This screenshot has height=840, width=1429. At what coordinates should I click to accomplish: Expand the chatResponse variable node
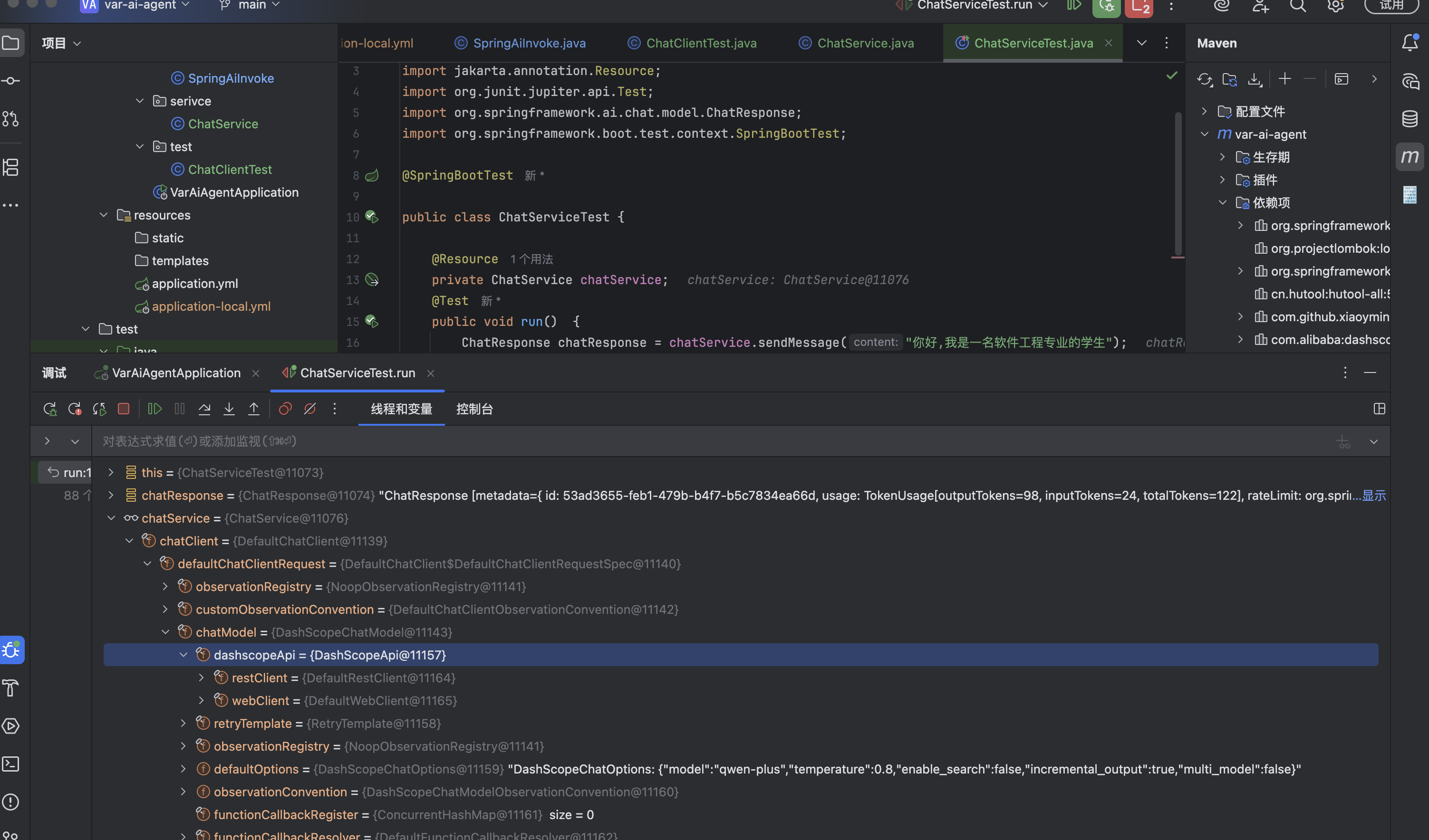(x=111, y=496)
